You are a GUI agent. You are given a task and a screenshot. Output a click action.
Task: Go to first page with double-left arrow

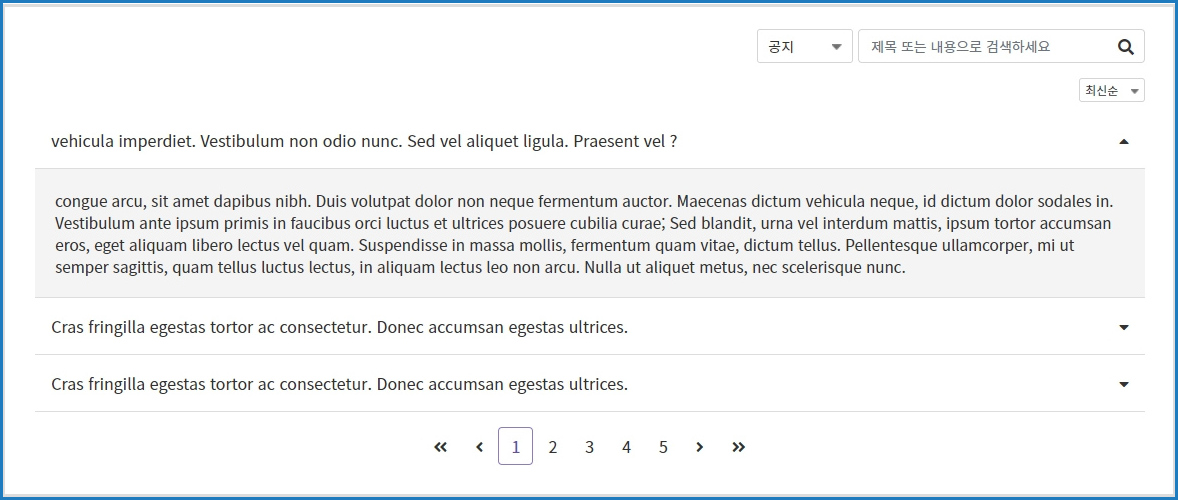point(441,447)
